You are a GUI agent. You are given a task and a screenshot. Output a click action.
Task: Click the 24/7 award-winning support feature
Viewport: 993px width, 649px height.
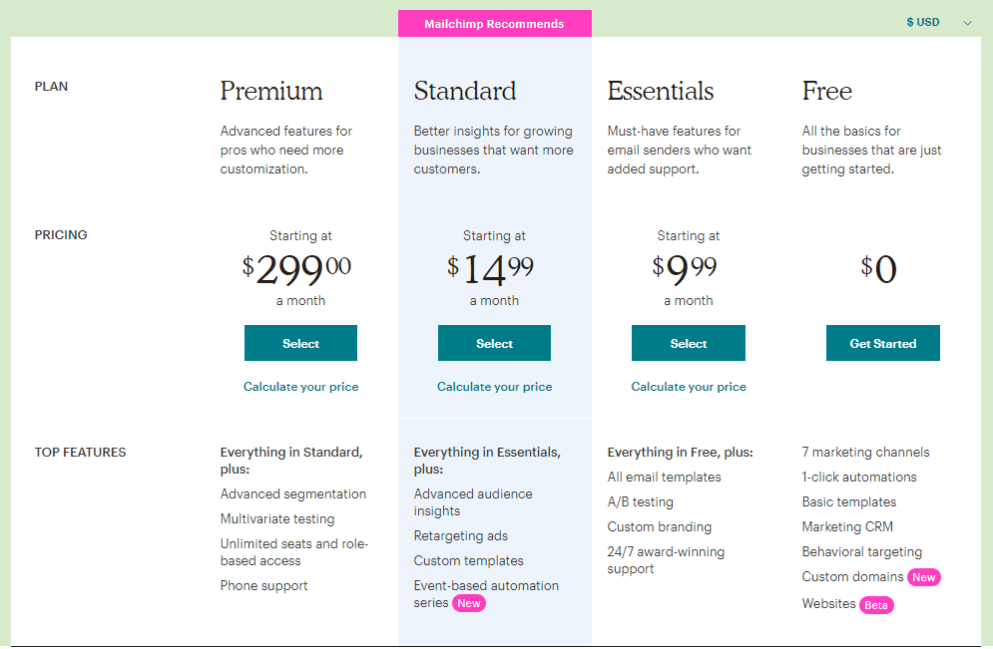(663, 560)
